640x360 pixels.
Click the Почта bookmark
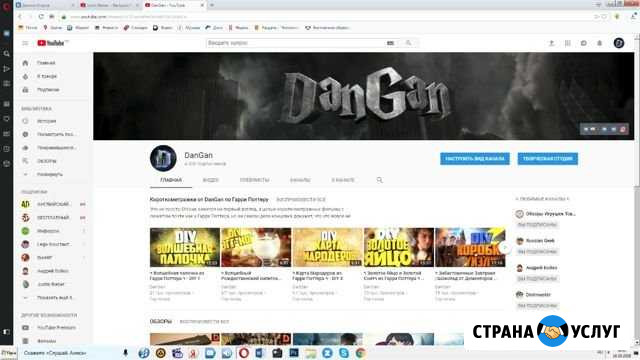pos(28,28)
